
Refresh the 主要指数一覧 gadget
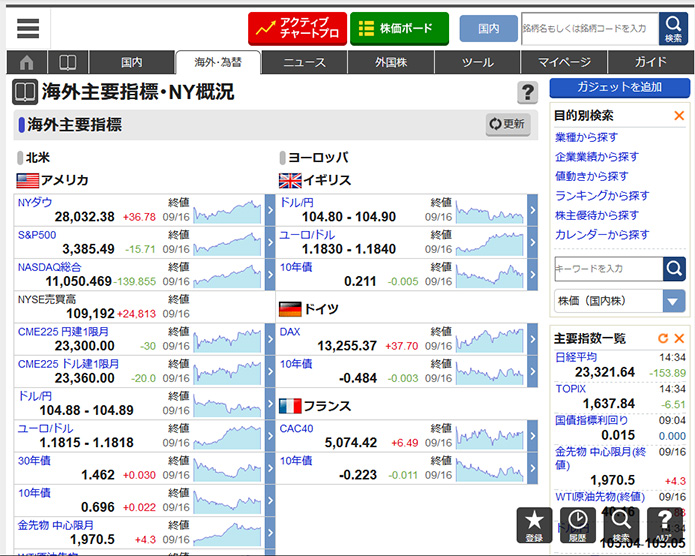pos(663,338)
